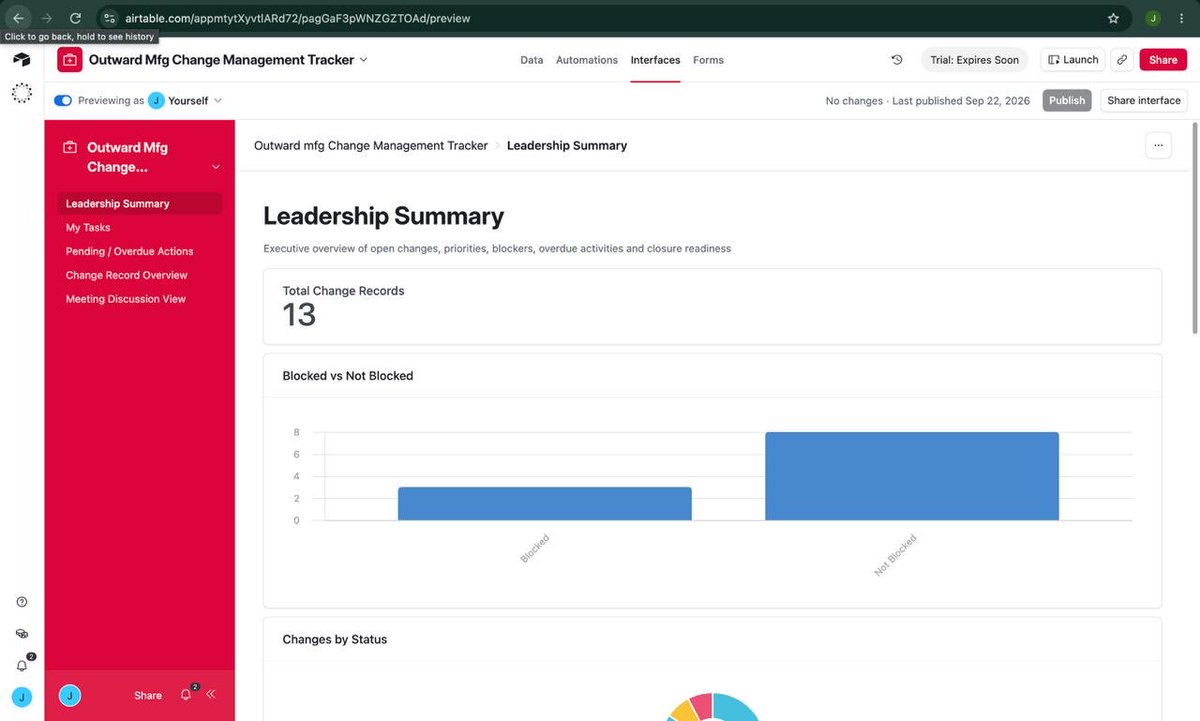Screen dimensions: 1200x721
Task: Go to Change Record Overview page
Action: [x=140, y=276]
